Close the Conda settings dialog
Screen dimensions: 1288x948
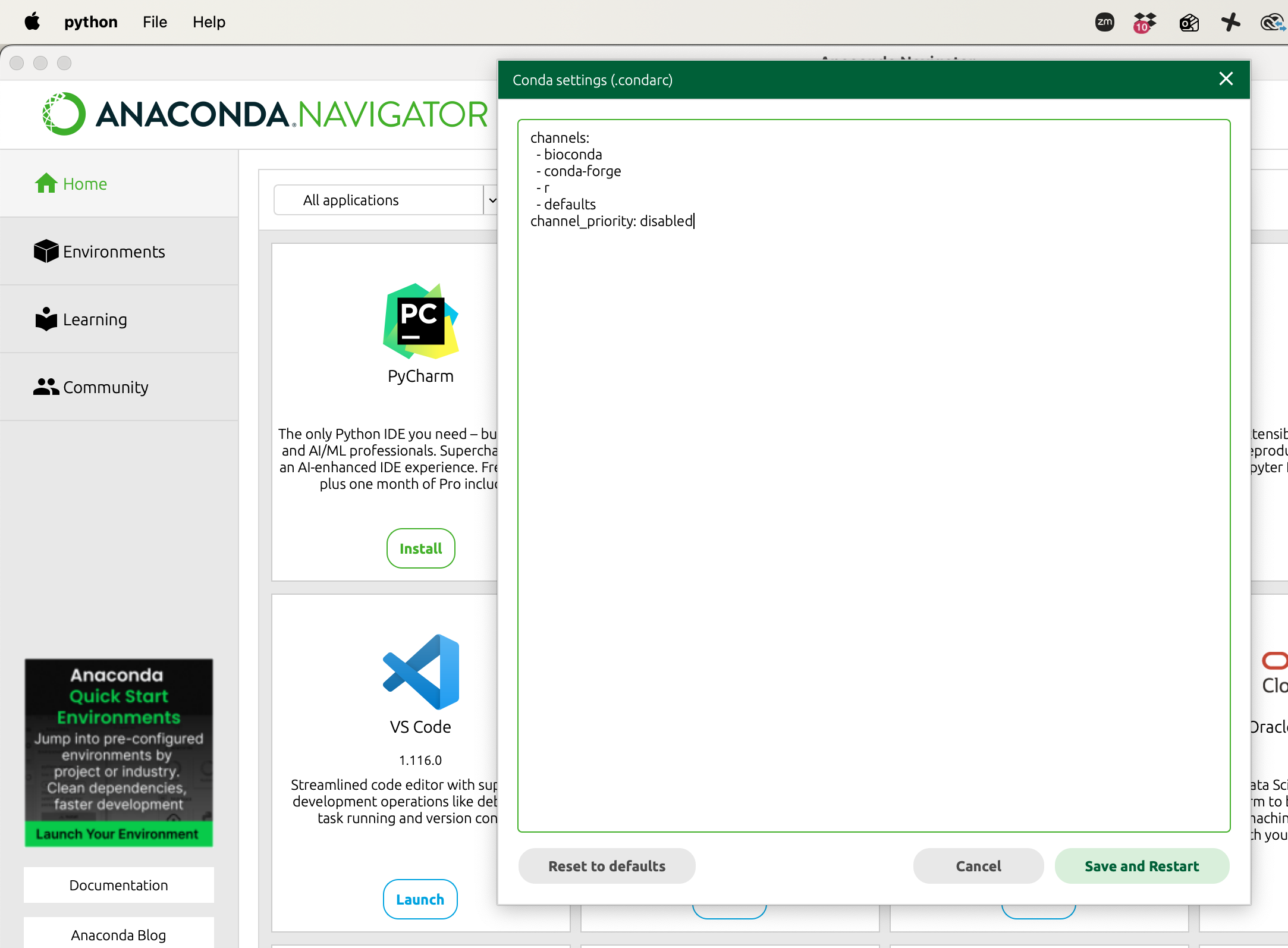1226,79
